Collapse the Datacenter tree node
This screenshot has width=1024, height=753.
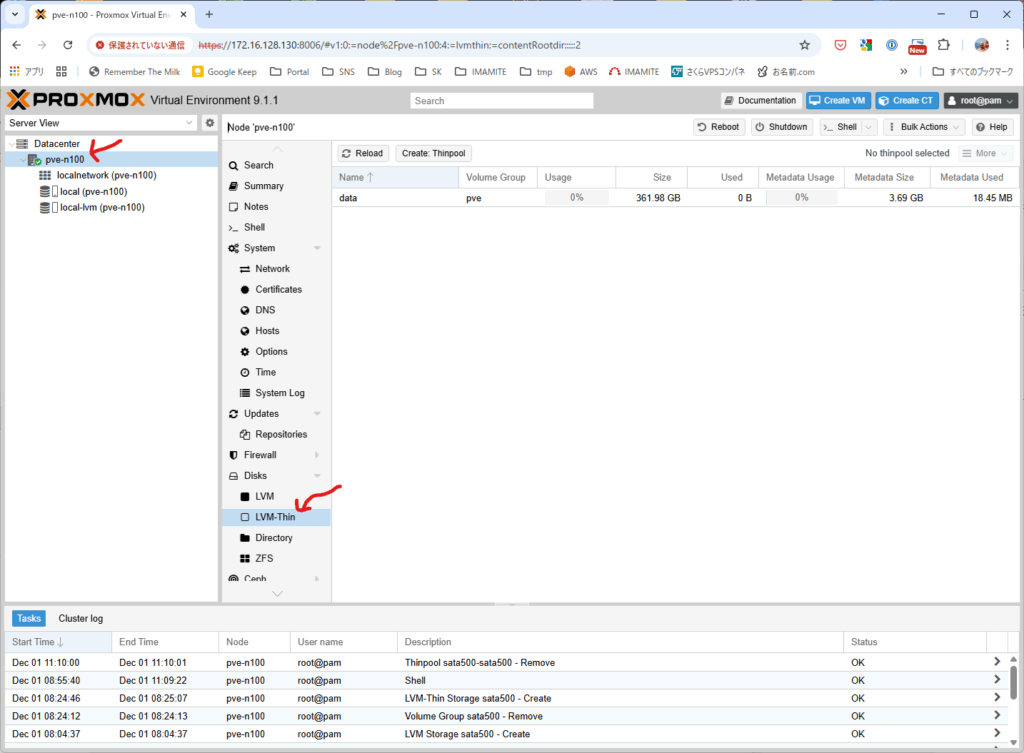11,144
